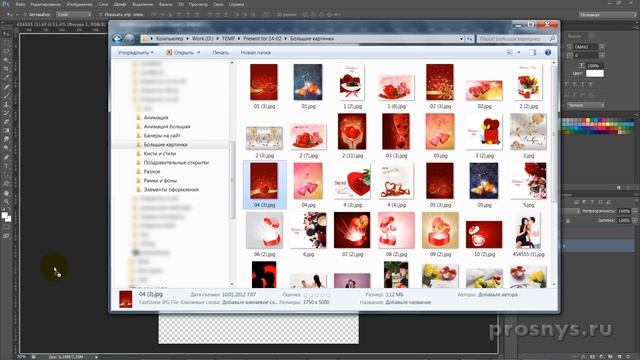Click Explorer Back navigation arrow
Image resolution: width=640 pixels, height=360 pixels.
click(x=118, y=39)
